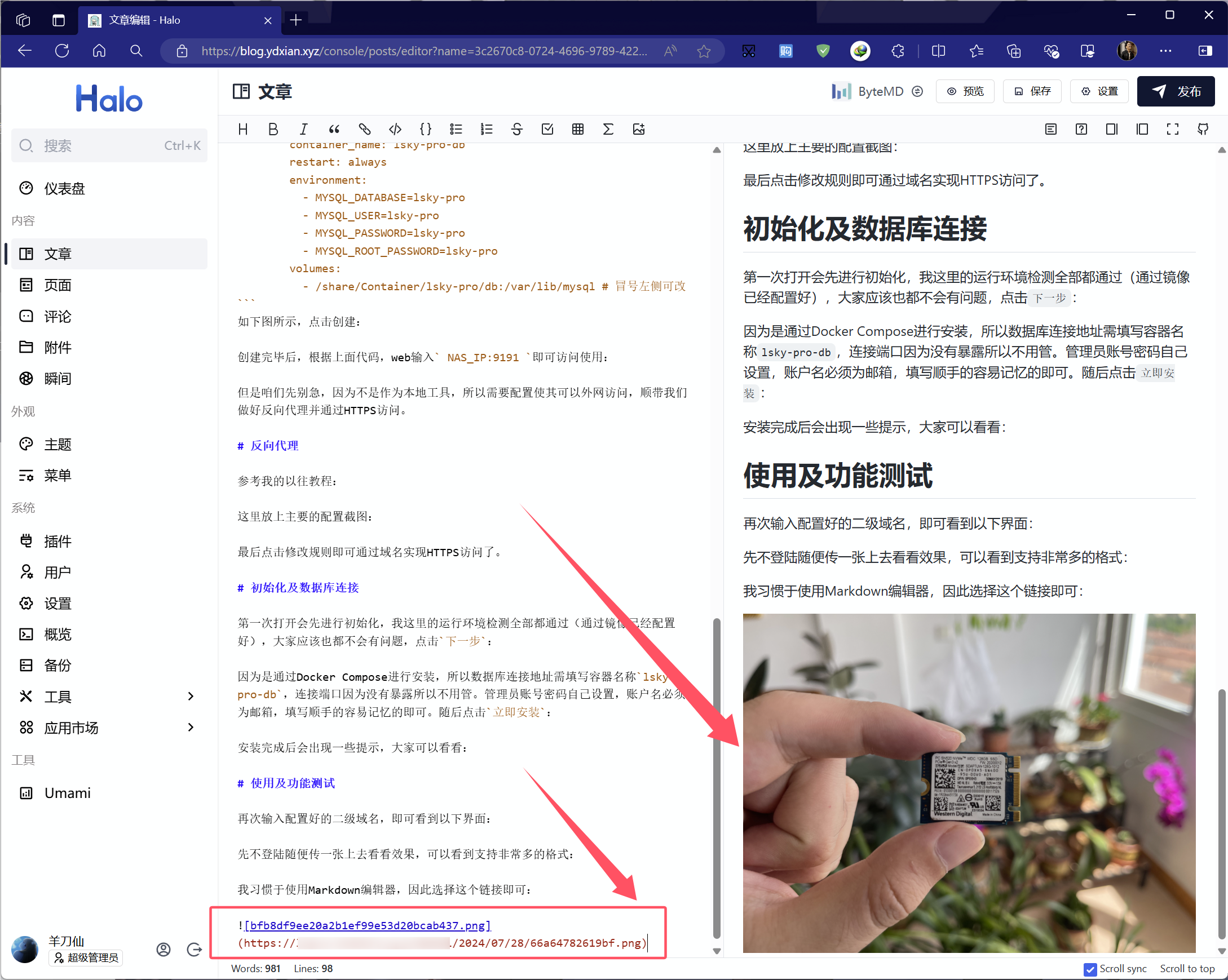Open 概览 overview menu item

tap(109, 635)
